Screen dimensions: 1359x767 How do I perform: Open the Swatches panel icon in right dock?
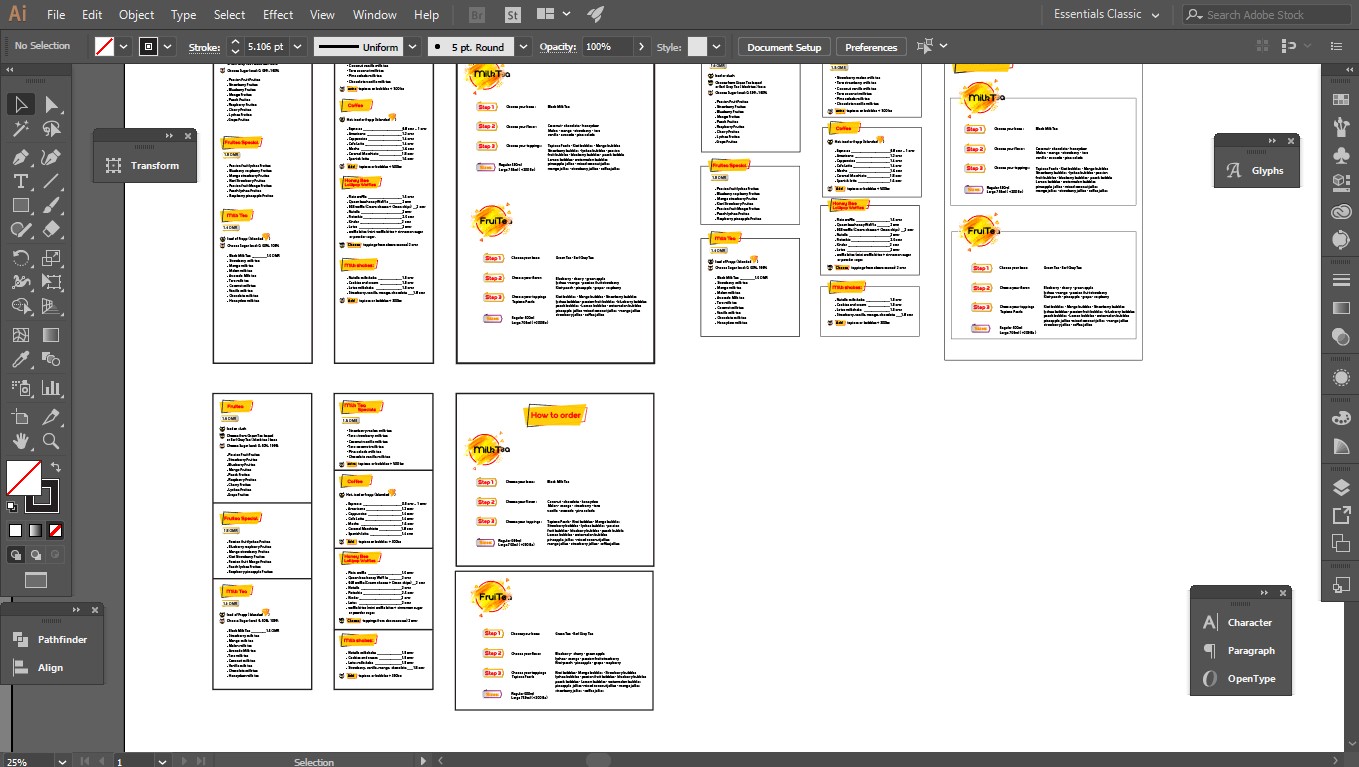pyautogui.click(x=1341, y=99)
